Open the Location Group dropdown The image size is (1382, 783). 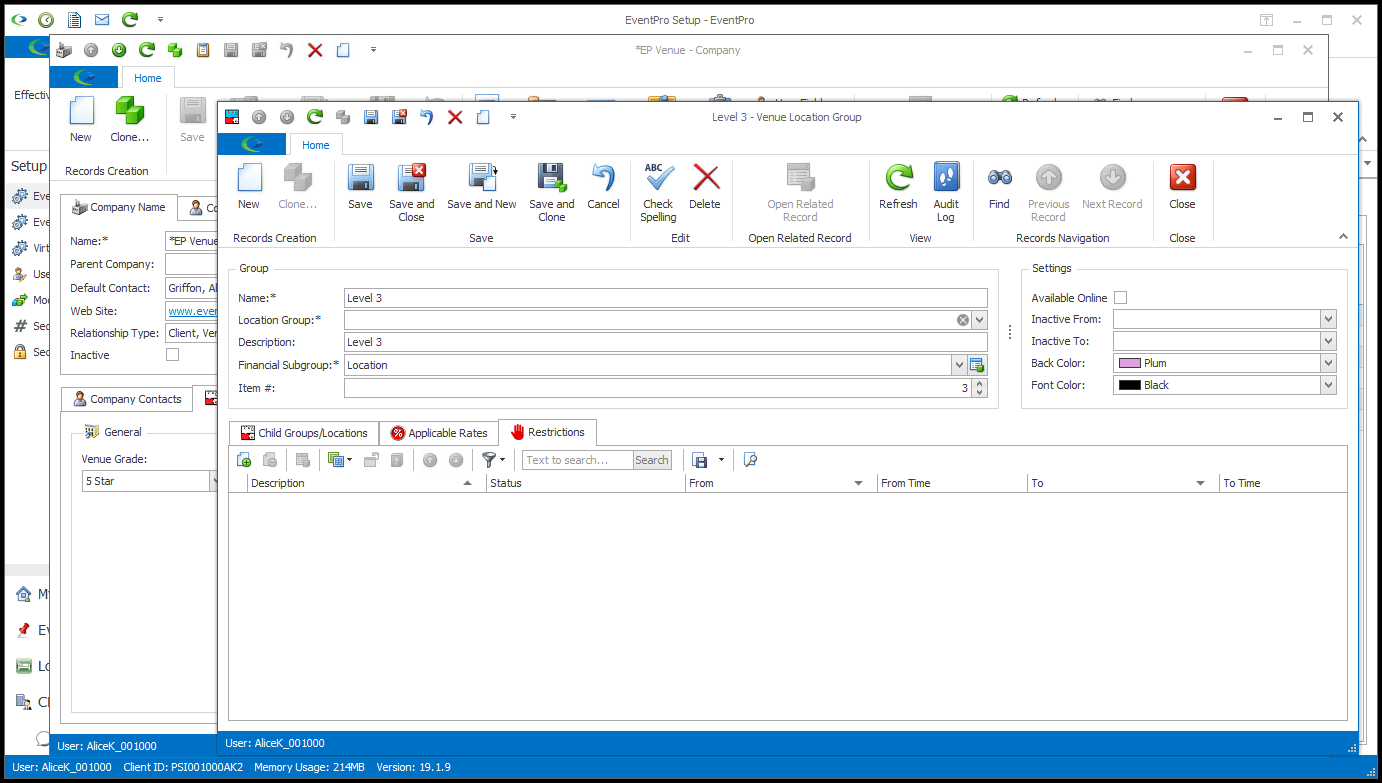pyautogui.click(x=979, y=320)
